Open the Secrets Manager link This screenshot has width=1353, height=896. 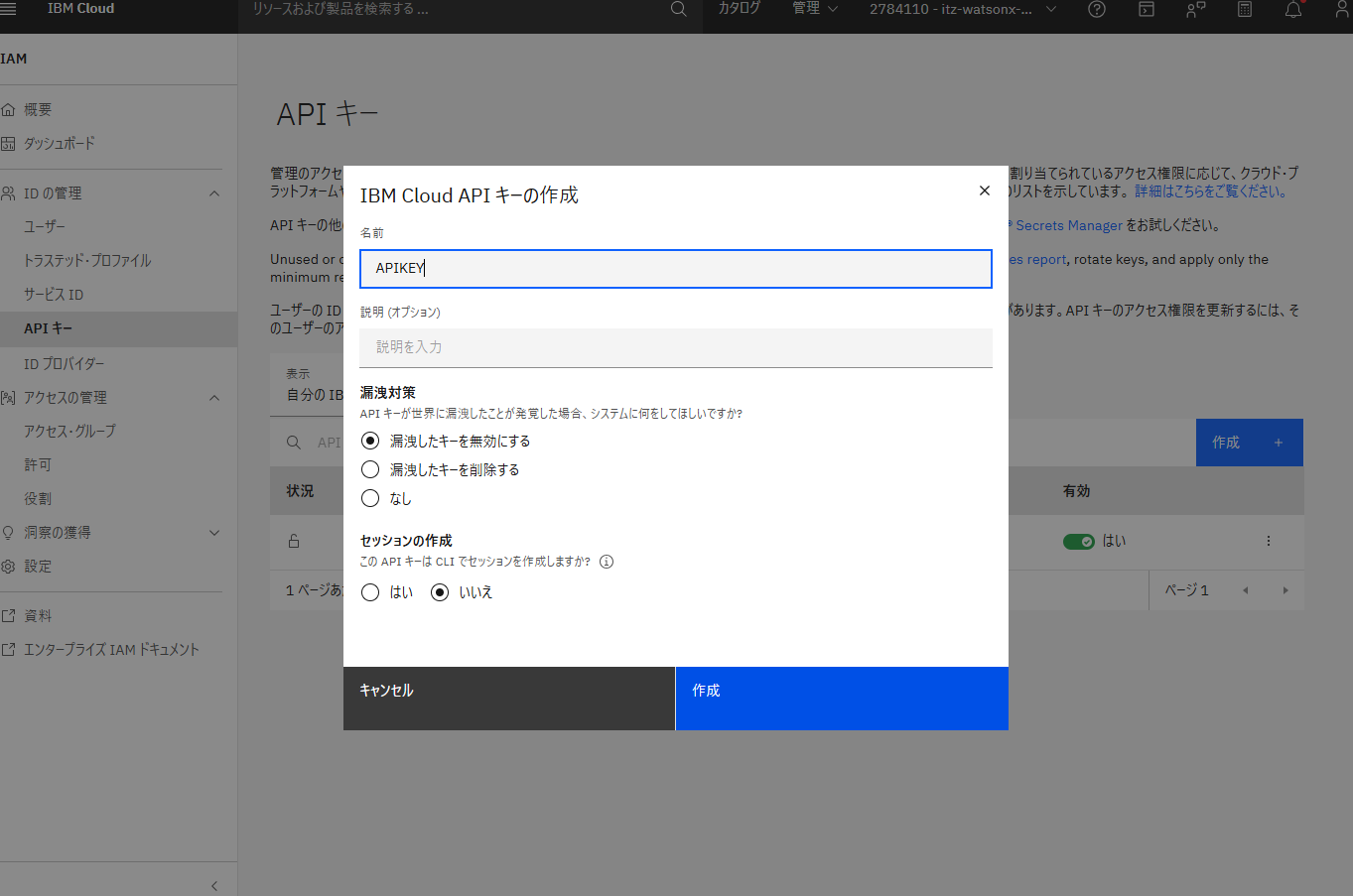[1069, 225]
